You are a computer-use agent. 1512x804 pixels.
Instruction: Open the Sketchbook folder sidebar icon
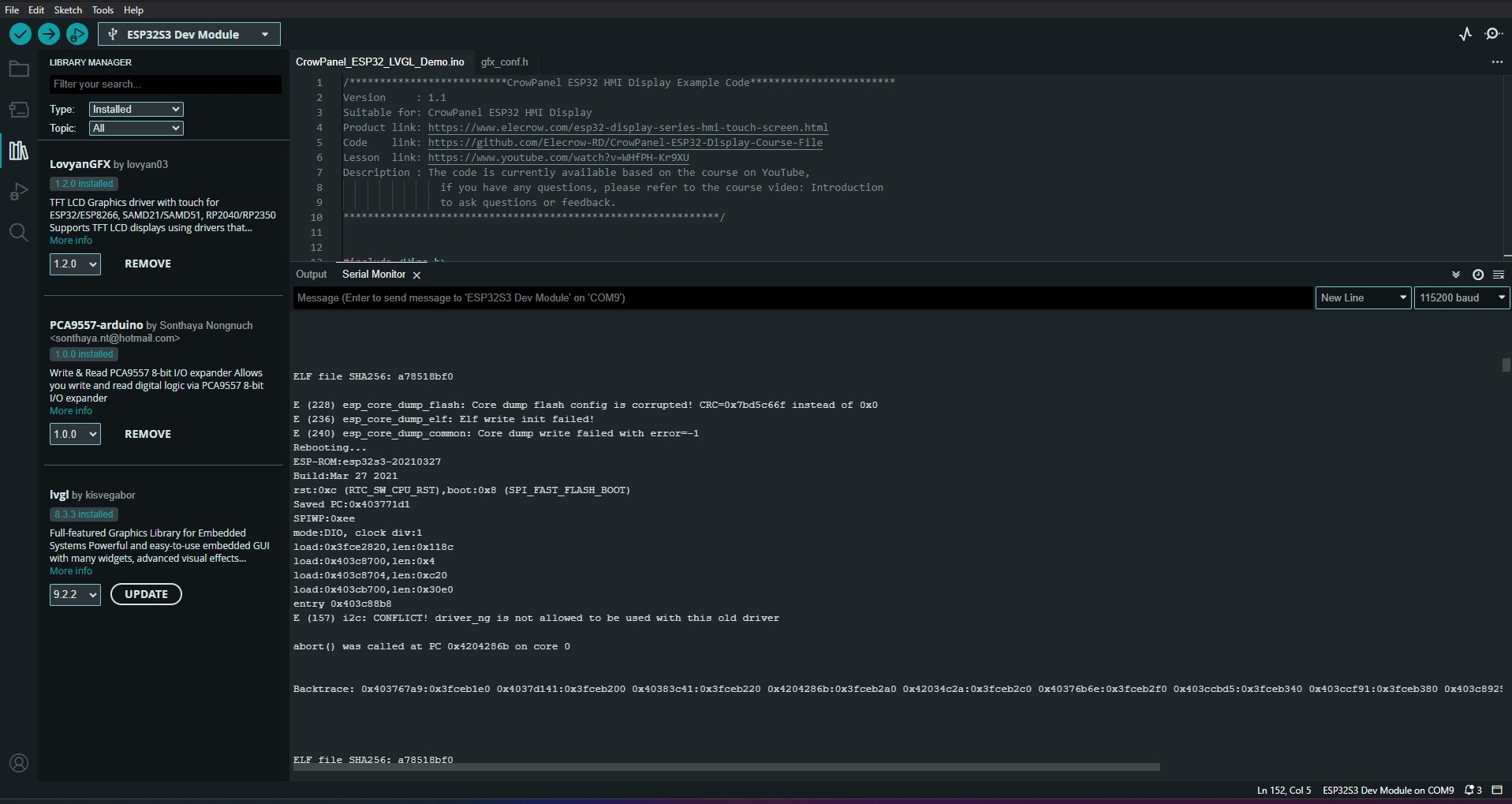tap(19, 69)
